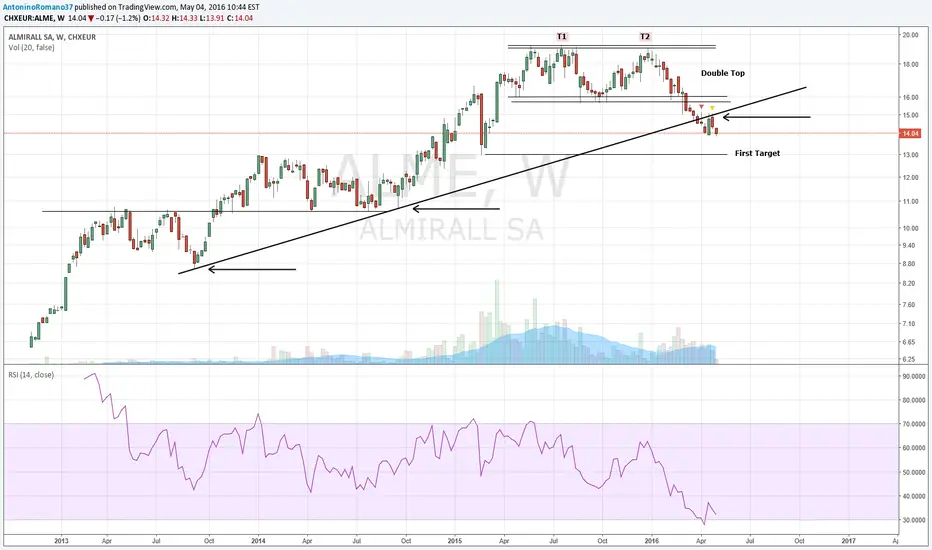Click the 18.00 price axis label
This screenshot has width=932, height=550.
[910, 64]
